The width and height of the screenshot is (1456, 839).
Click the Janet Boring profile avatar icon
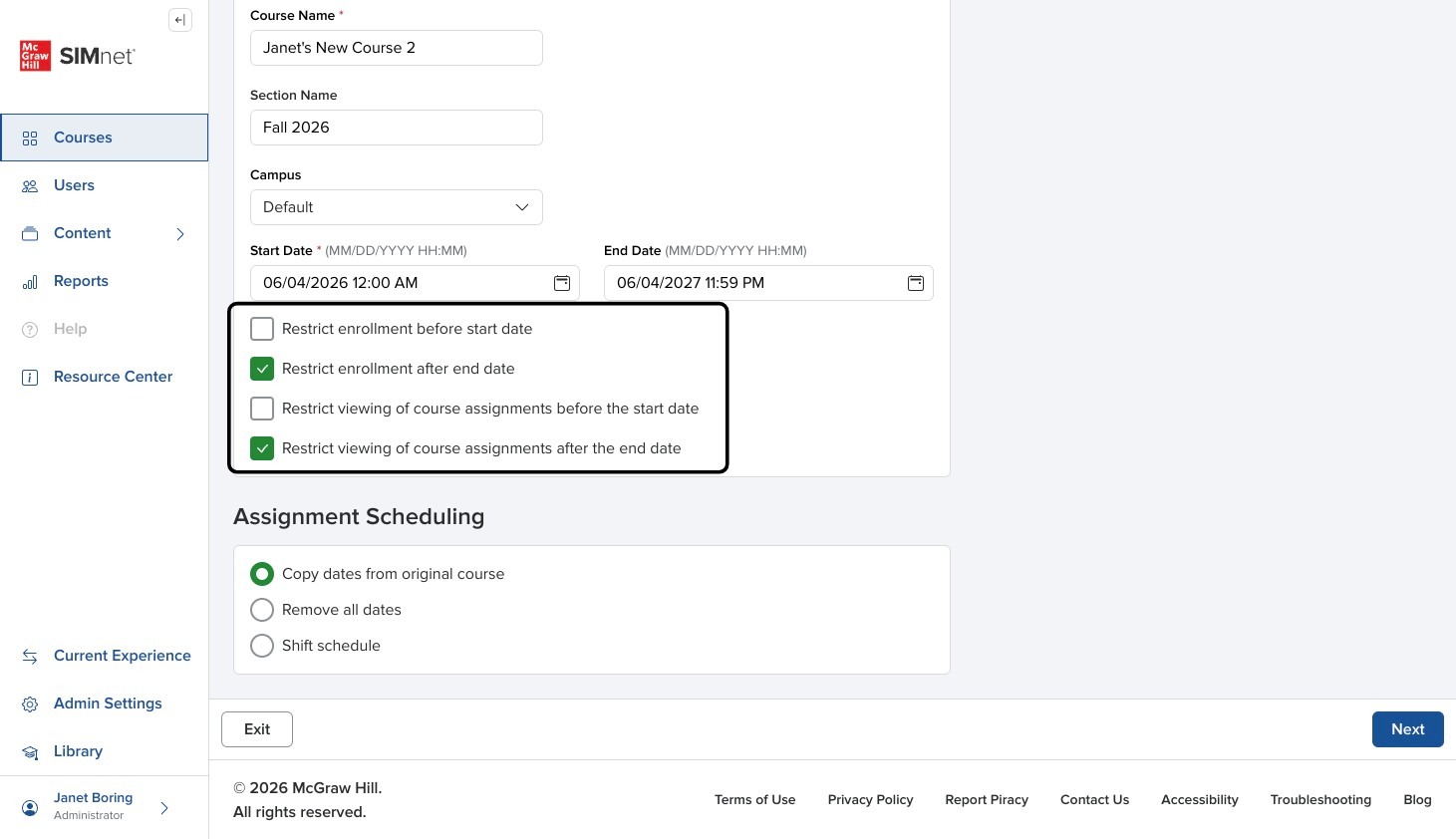(30, 808)
